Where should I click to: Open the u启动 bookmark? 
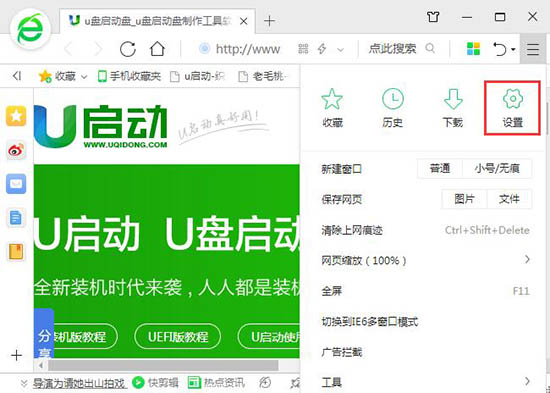[x=197, y=76]
